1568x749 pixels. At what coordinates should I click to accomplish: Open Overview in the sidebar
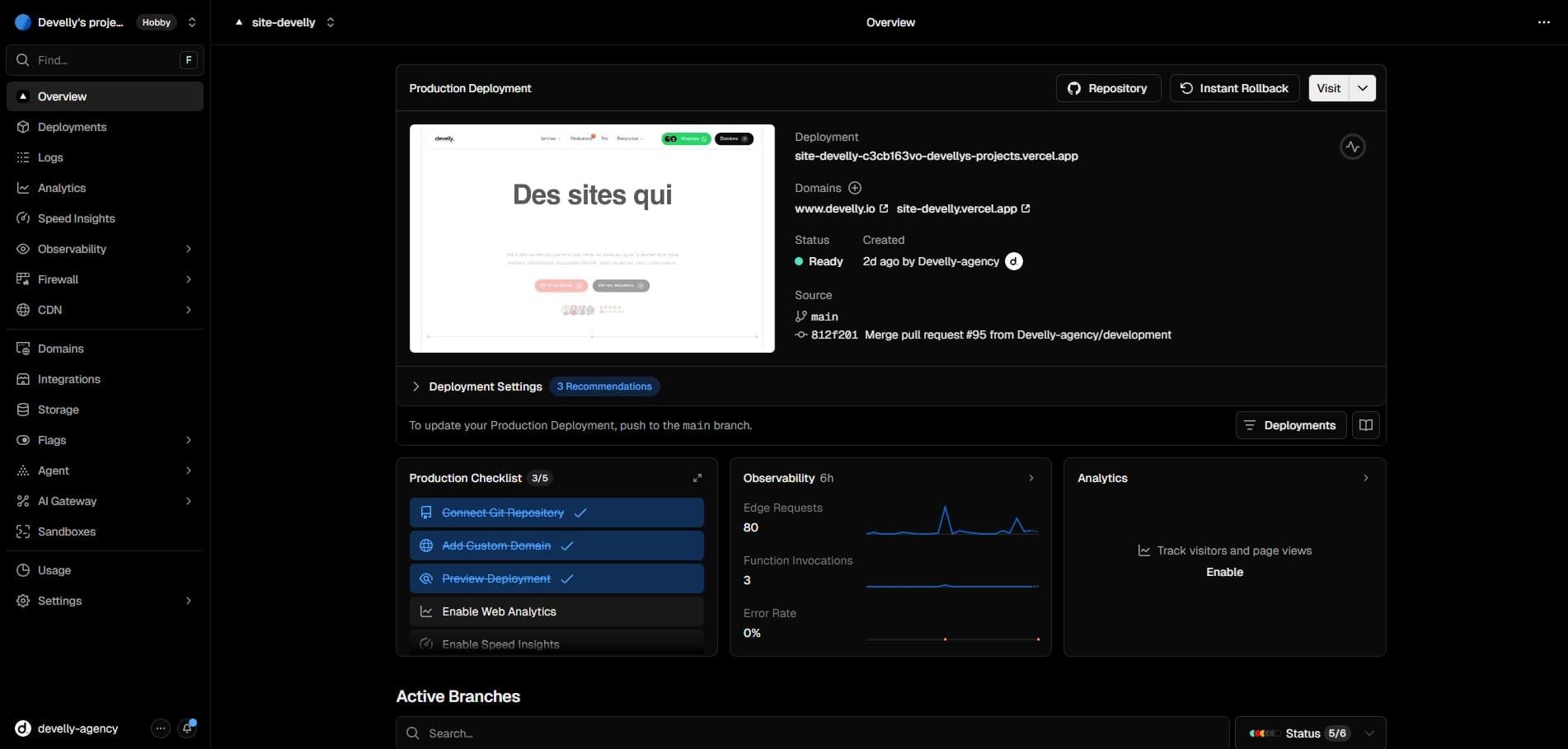pyautogui.click(x=105, y=96)
